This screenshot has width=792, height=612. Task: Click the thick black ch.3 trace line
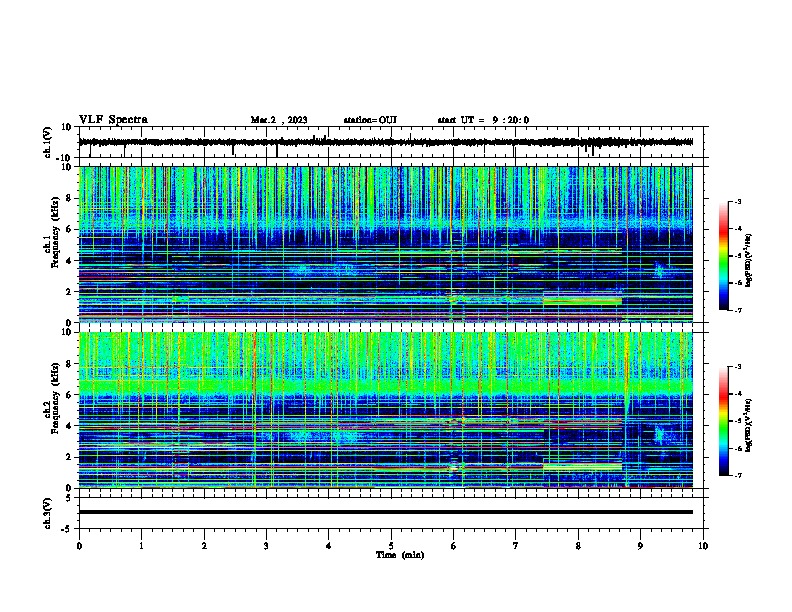point(386,512)
